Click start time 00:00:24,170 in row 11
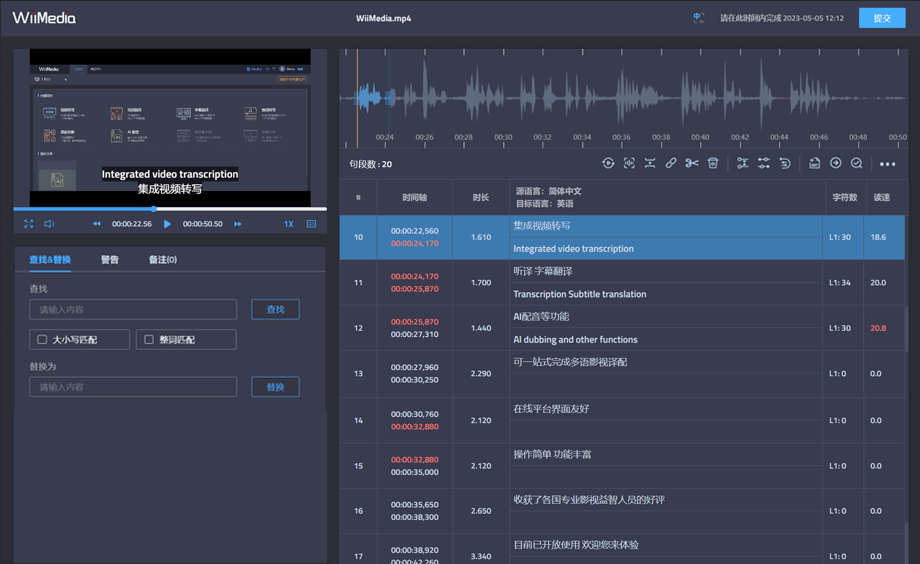This screenshot has width=920, height=564. 414,276
